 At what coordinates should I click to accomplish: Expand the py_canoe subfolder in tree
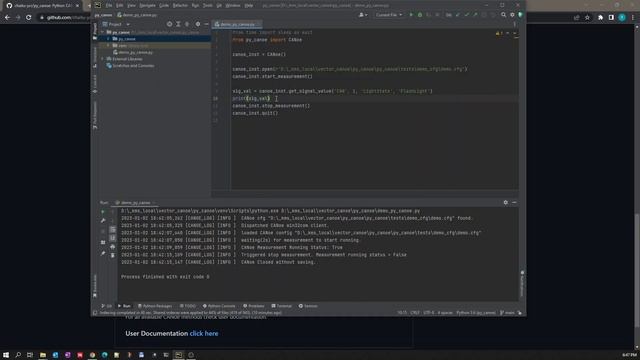pos(109,39)
